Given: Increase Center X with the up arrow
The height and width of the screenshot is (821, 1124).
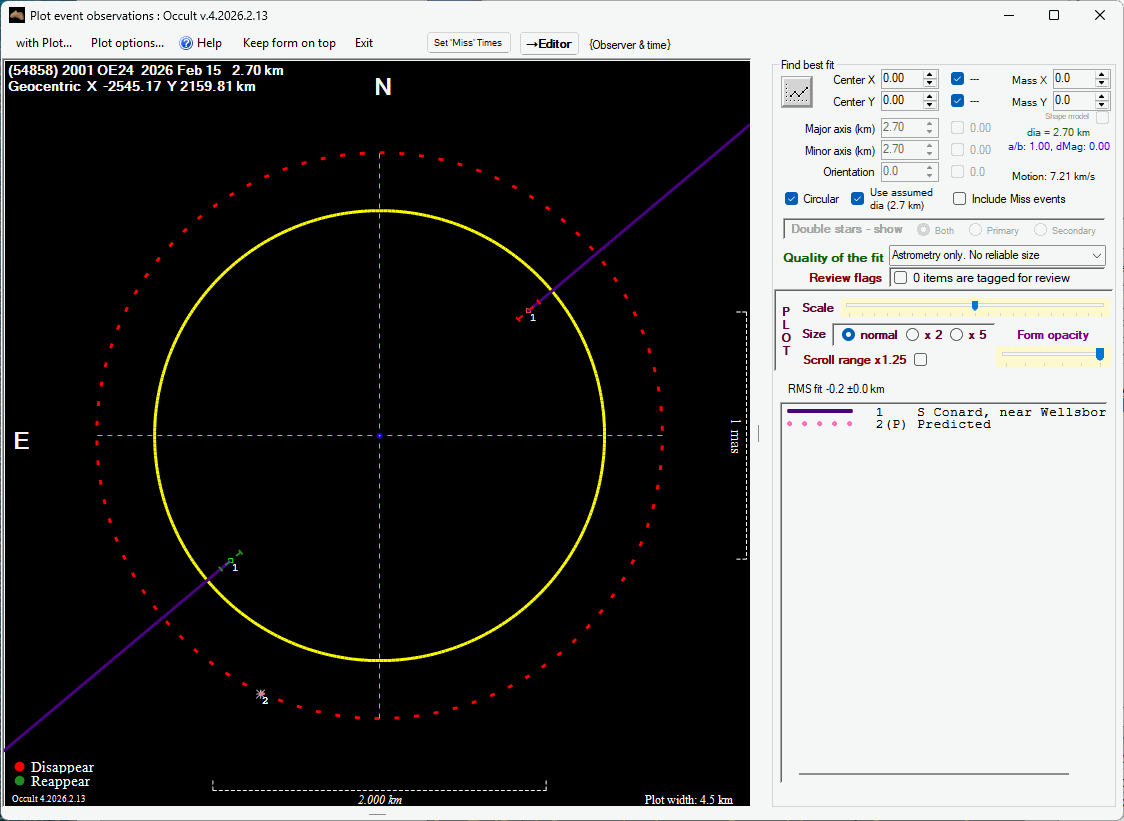Looking at the screenshot, I should (x=930, y=74).
